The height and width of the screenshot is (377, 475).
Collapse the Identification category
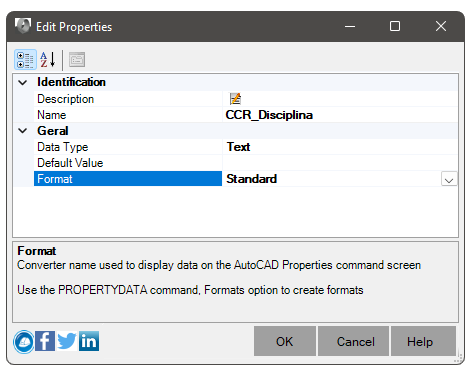pos(23,82)
